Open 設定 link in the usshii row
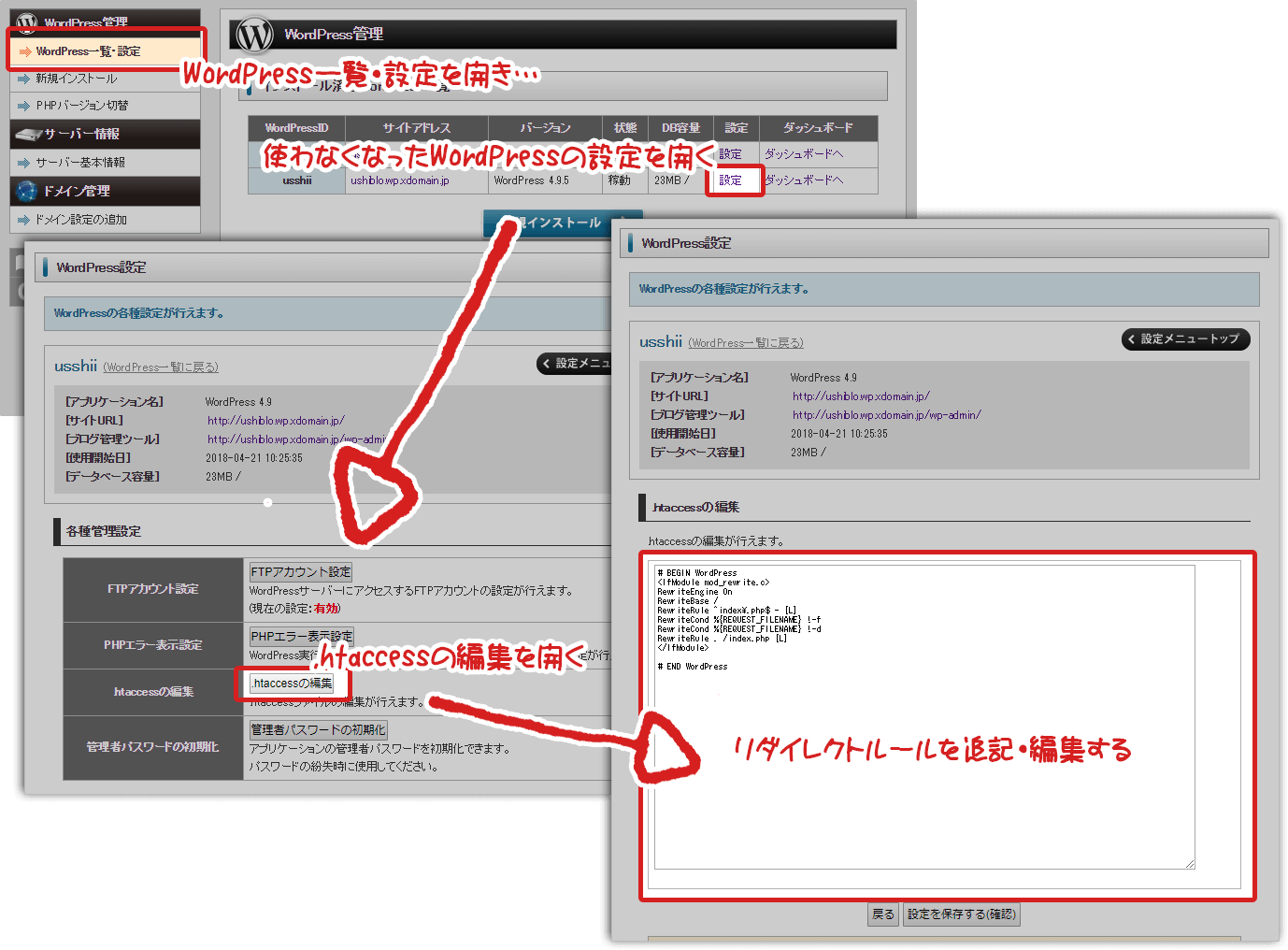The height and width of the screenshot is (950, 1288). [731, 180]
